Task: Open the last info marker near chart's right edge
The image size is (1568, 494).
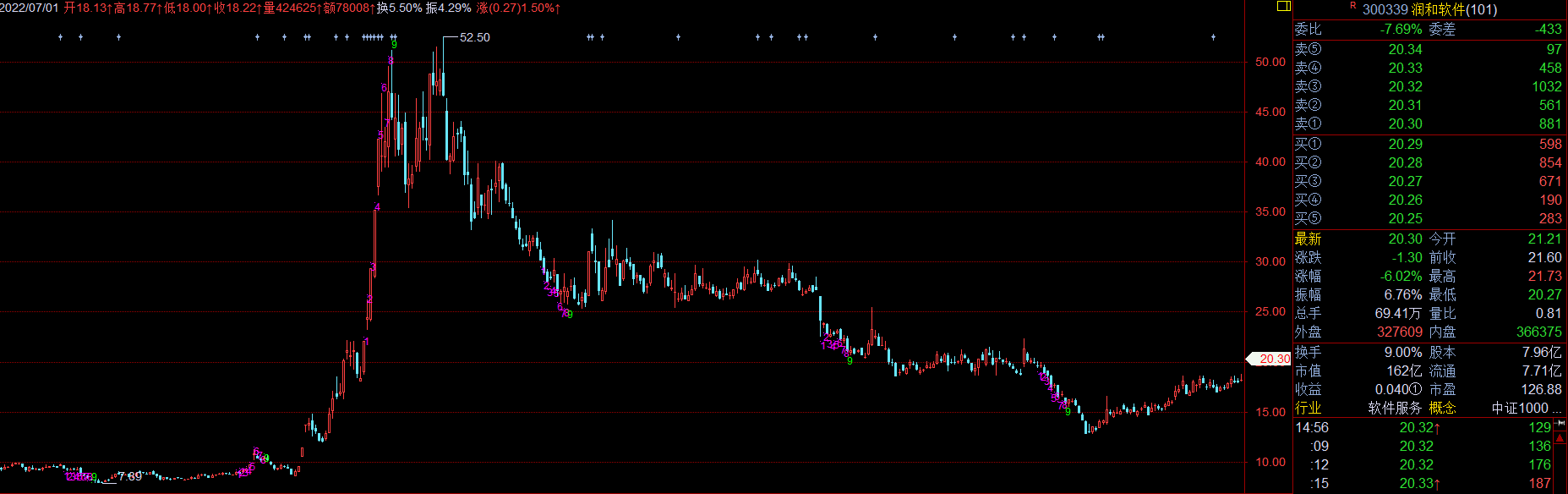Action: point(1213,37)
